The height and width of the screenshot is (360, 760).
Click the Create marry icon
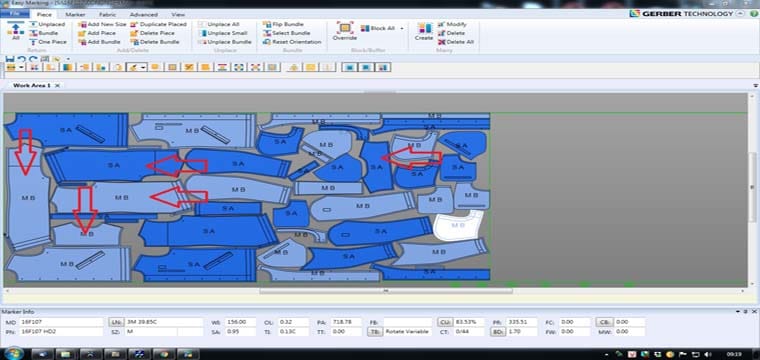pyautogui.click(x=424, y=28)
